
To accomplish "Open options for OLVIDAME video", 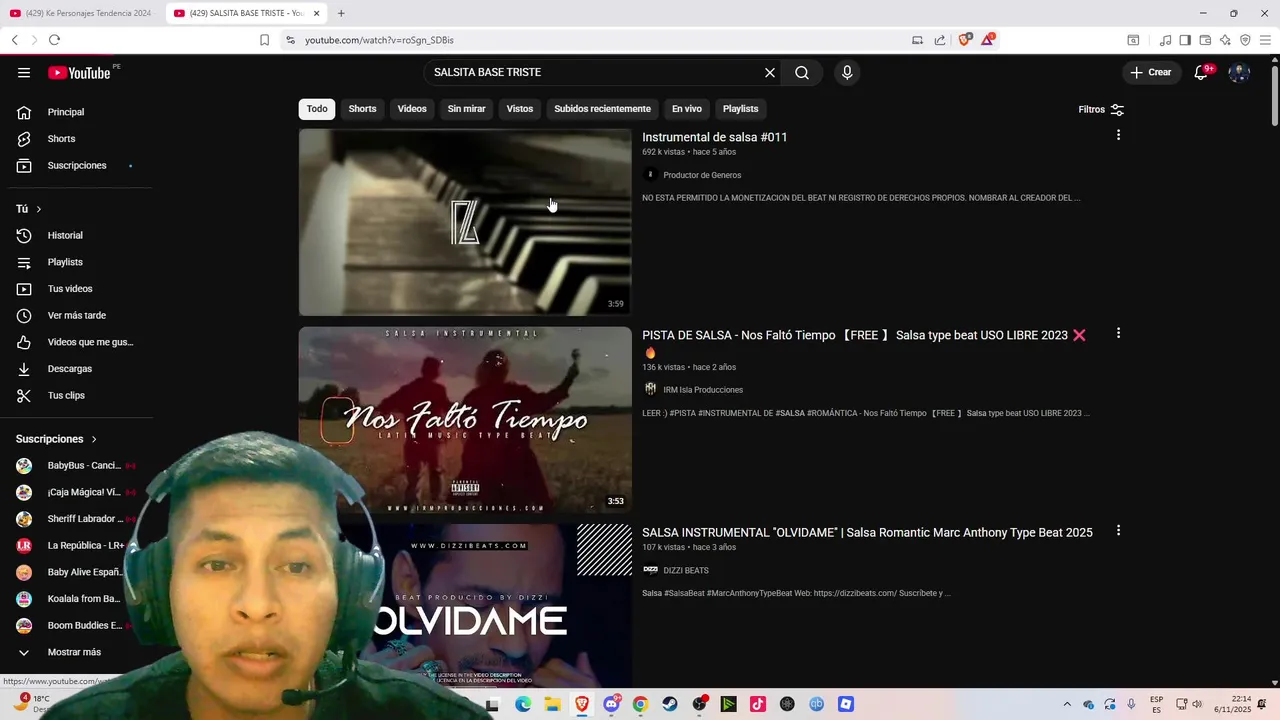I will tap(1118, 531).
